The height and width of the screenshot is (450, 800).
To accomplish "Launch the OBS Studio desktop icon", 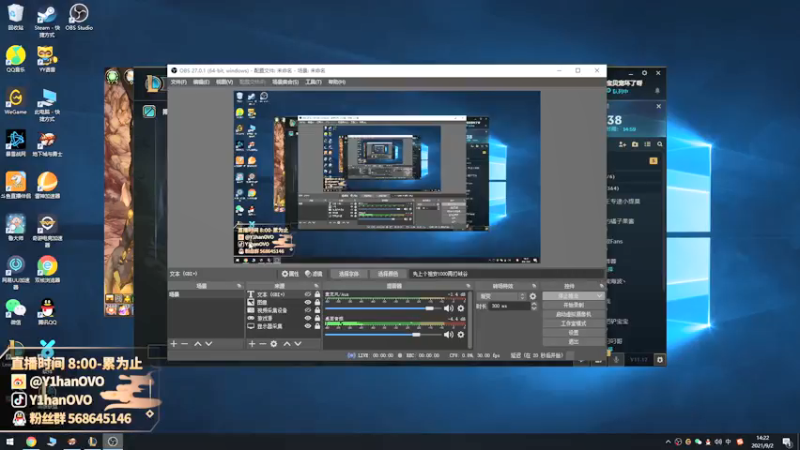I will (x=79, y=17).
